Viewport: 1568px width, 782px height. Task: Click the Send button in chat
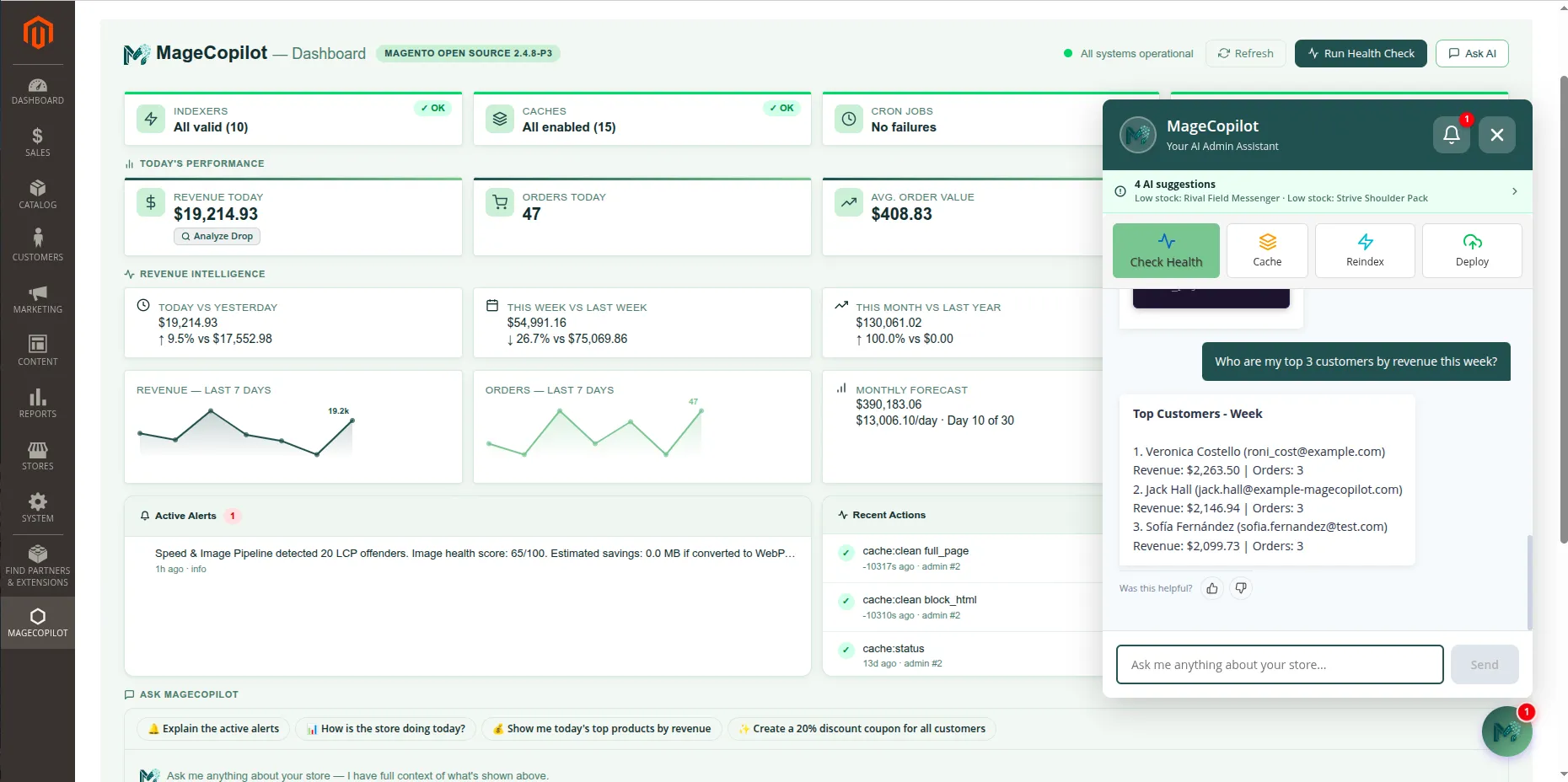coord(1485,665)
